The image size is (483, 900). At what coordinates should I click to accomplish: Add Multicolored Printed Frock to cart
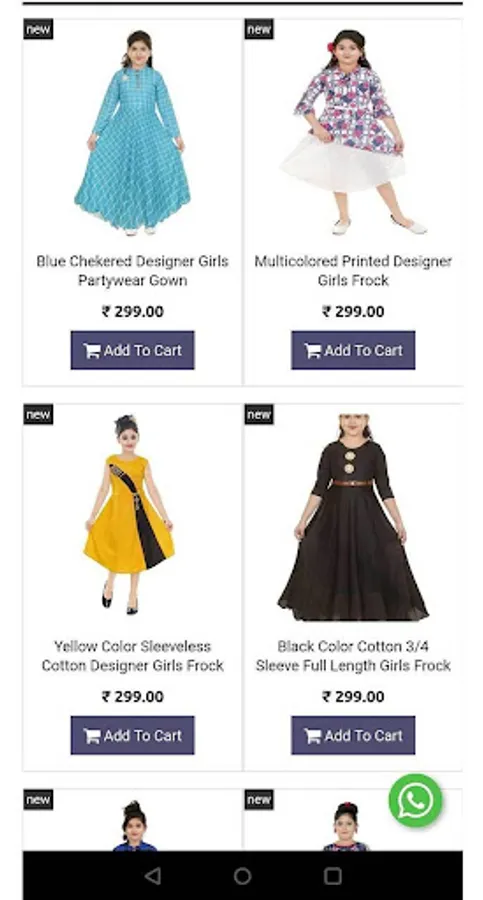353,350
